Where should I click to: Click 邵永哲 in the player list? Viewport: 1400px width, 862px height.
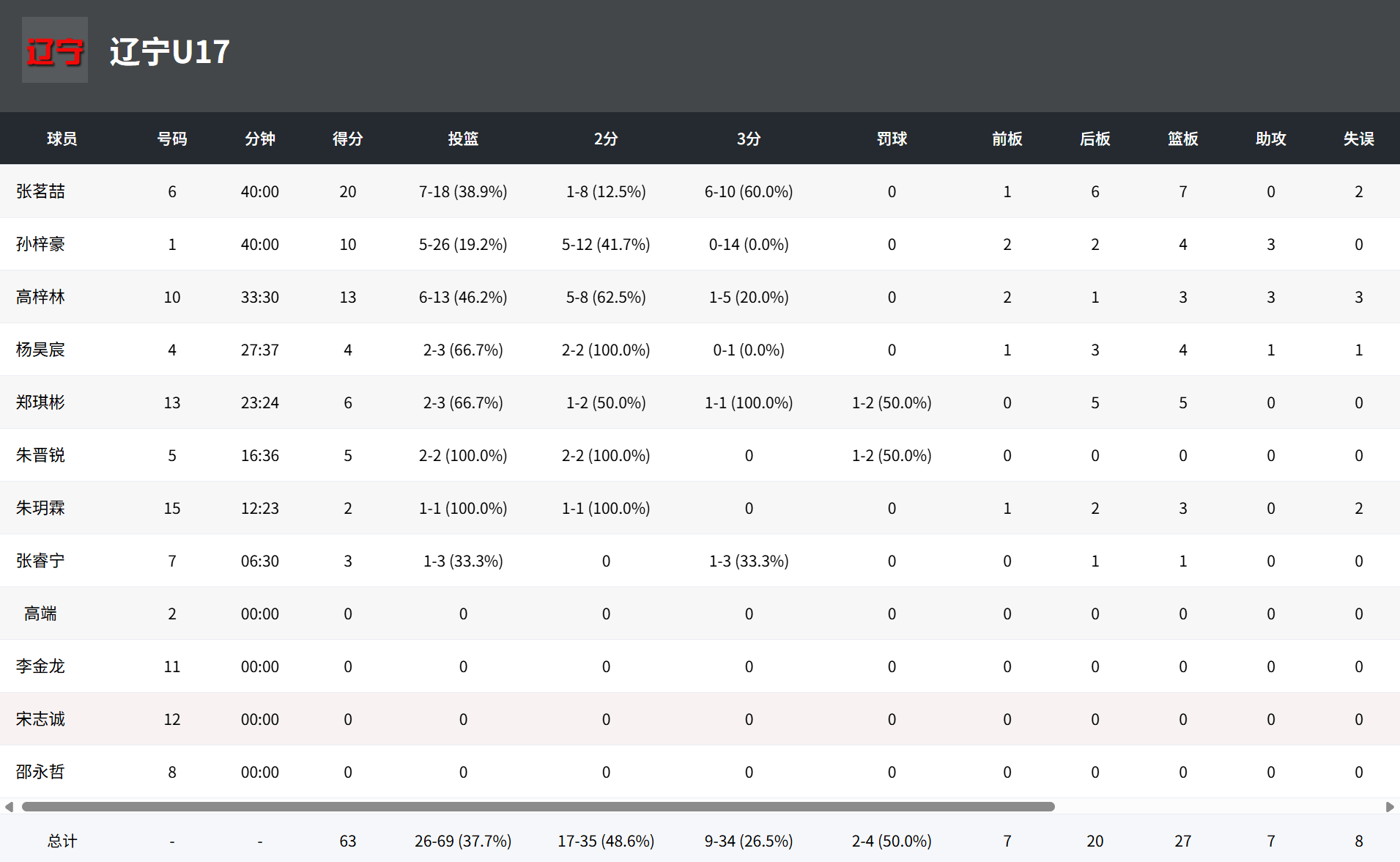pyautogui.click(x=41, y=772)
